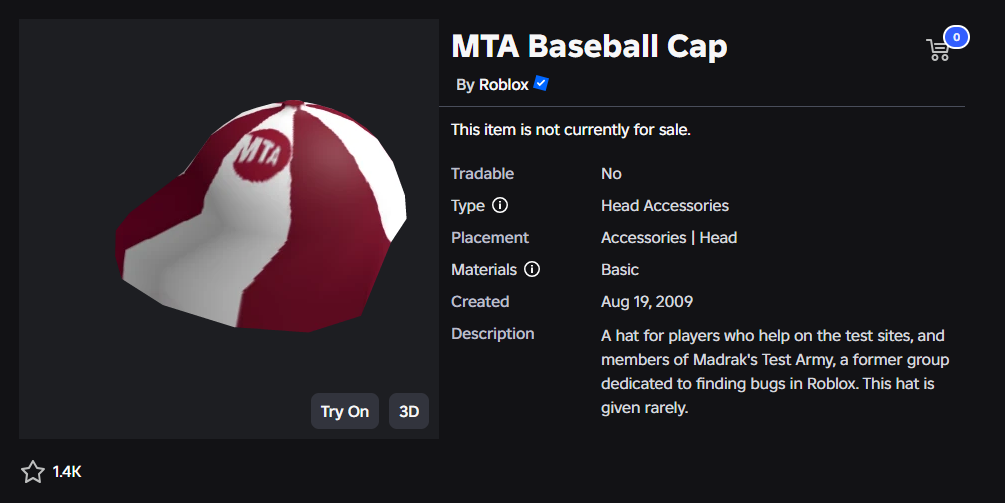
Task: Click the info icon beside Materials
Action: click(532, 270)
